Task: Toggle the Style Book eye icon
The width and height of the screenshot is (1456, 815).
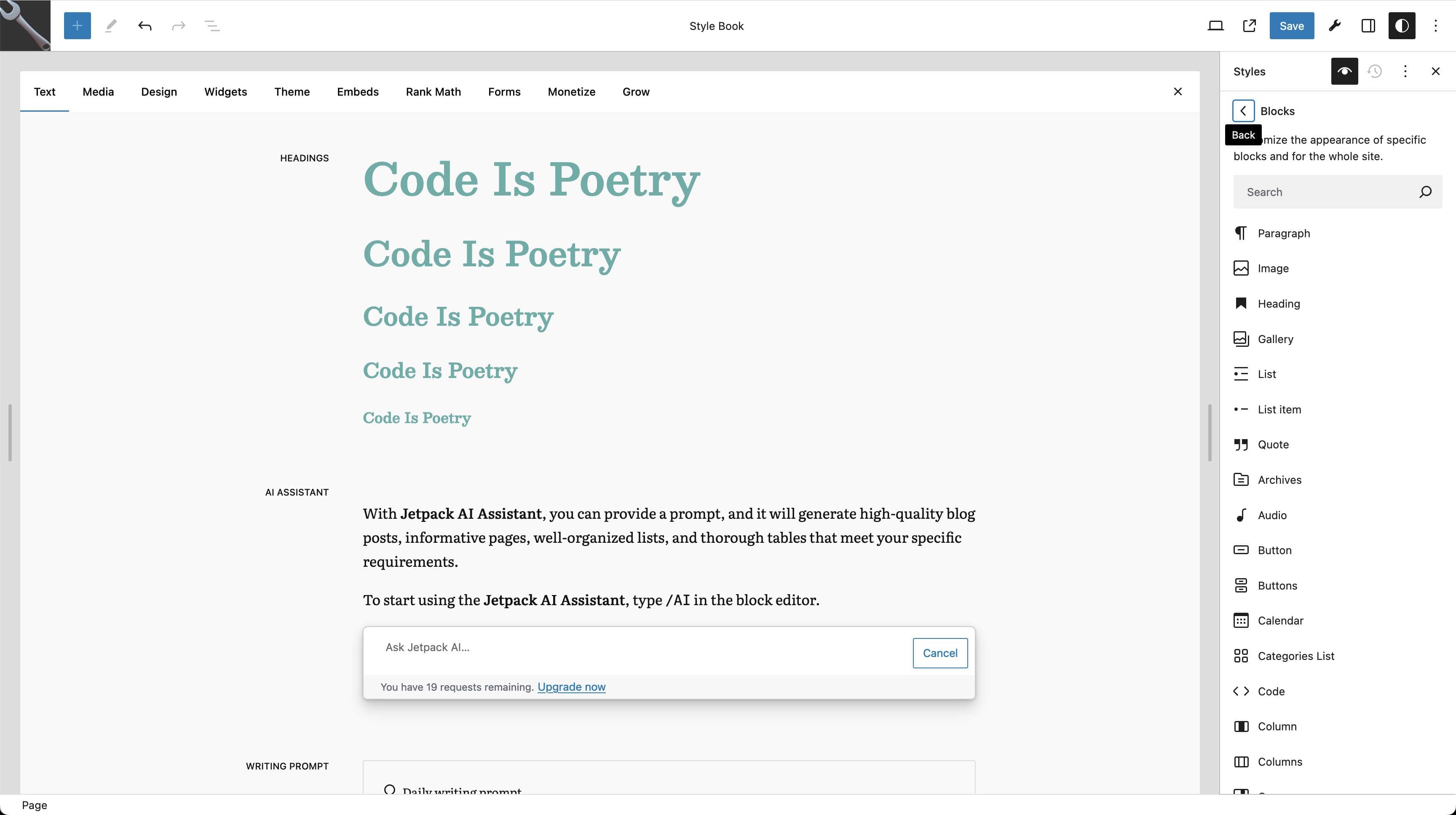Action: [1344, 71]
